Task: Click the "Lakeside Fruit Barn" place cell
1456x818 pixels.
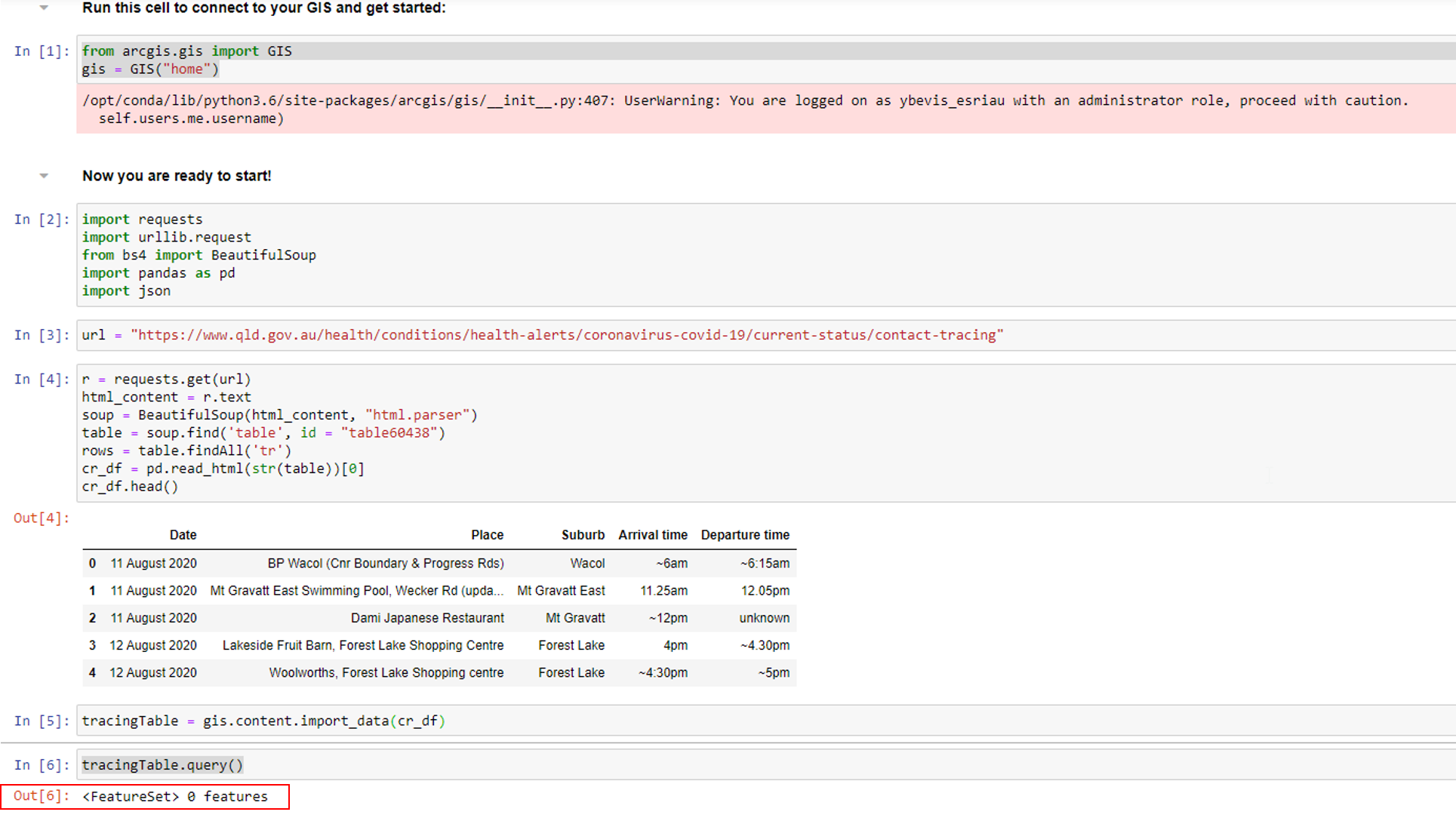Action: (363, 645)
